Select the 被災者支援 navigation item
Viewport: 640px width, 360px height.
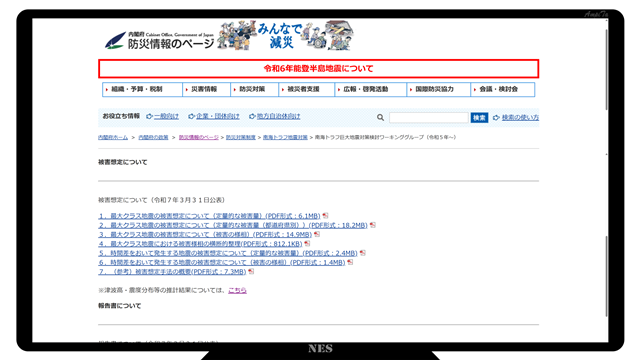307,89
